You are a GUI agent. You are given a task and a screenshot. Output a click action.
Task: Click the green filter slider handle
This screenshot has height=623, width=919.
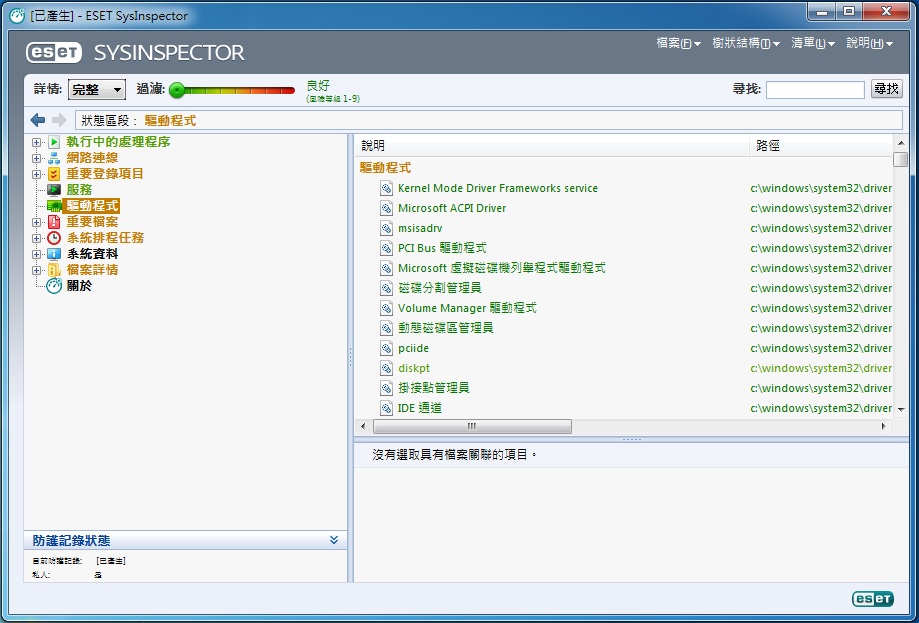177,90
